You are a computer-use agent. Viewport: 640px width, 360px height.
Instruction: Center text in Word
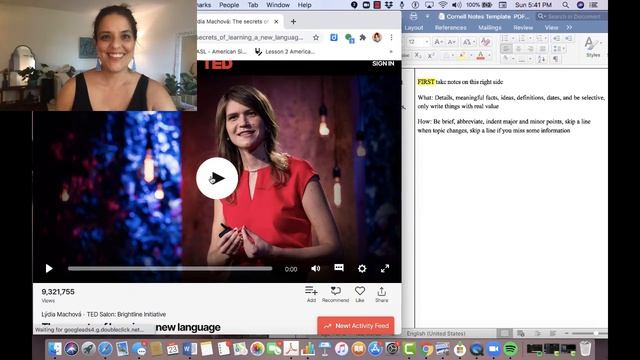pyautogui.click(x=518, y=49)
